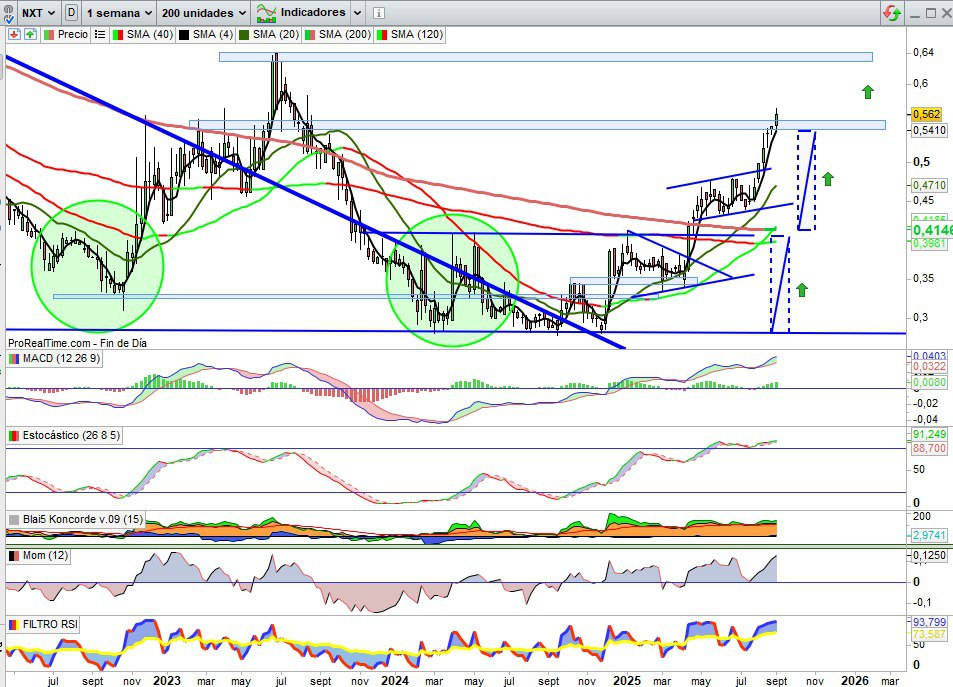Expand the arrow next to Indicadores
Screen dimensions: 953x687
click(x=357, y=13)
